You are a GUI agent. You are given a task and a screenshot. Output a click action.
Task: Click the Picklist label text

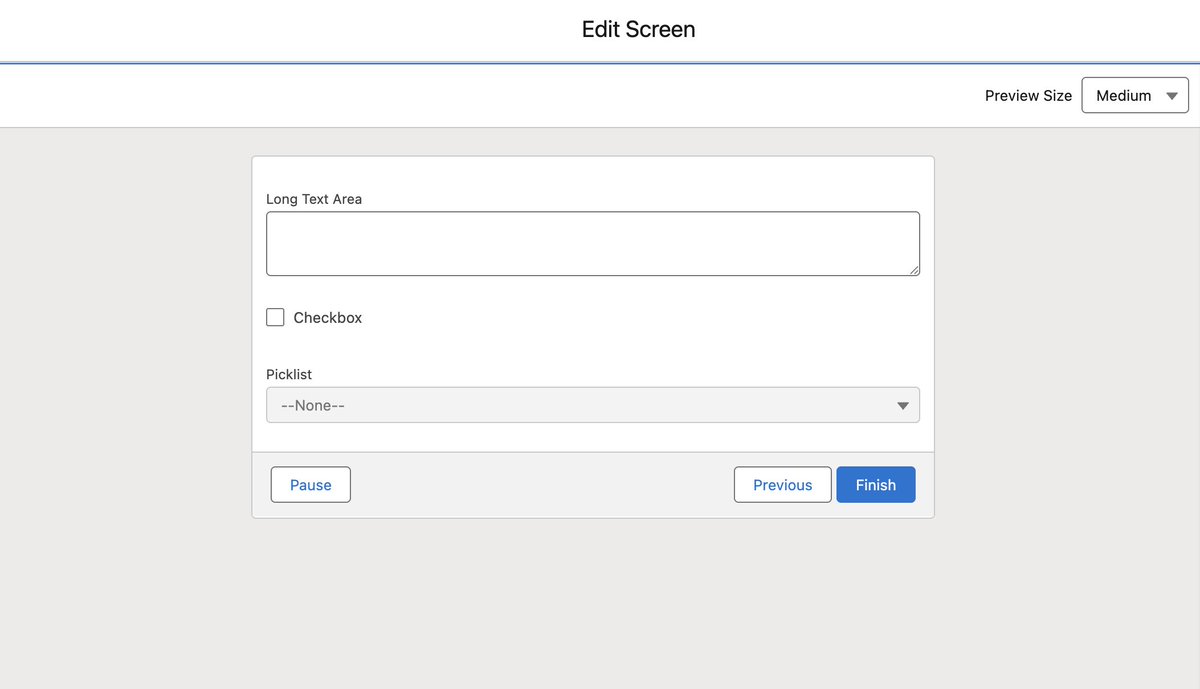click(x=289, y=374)
